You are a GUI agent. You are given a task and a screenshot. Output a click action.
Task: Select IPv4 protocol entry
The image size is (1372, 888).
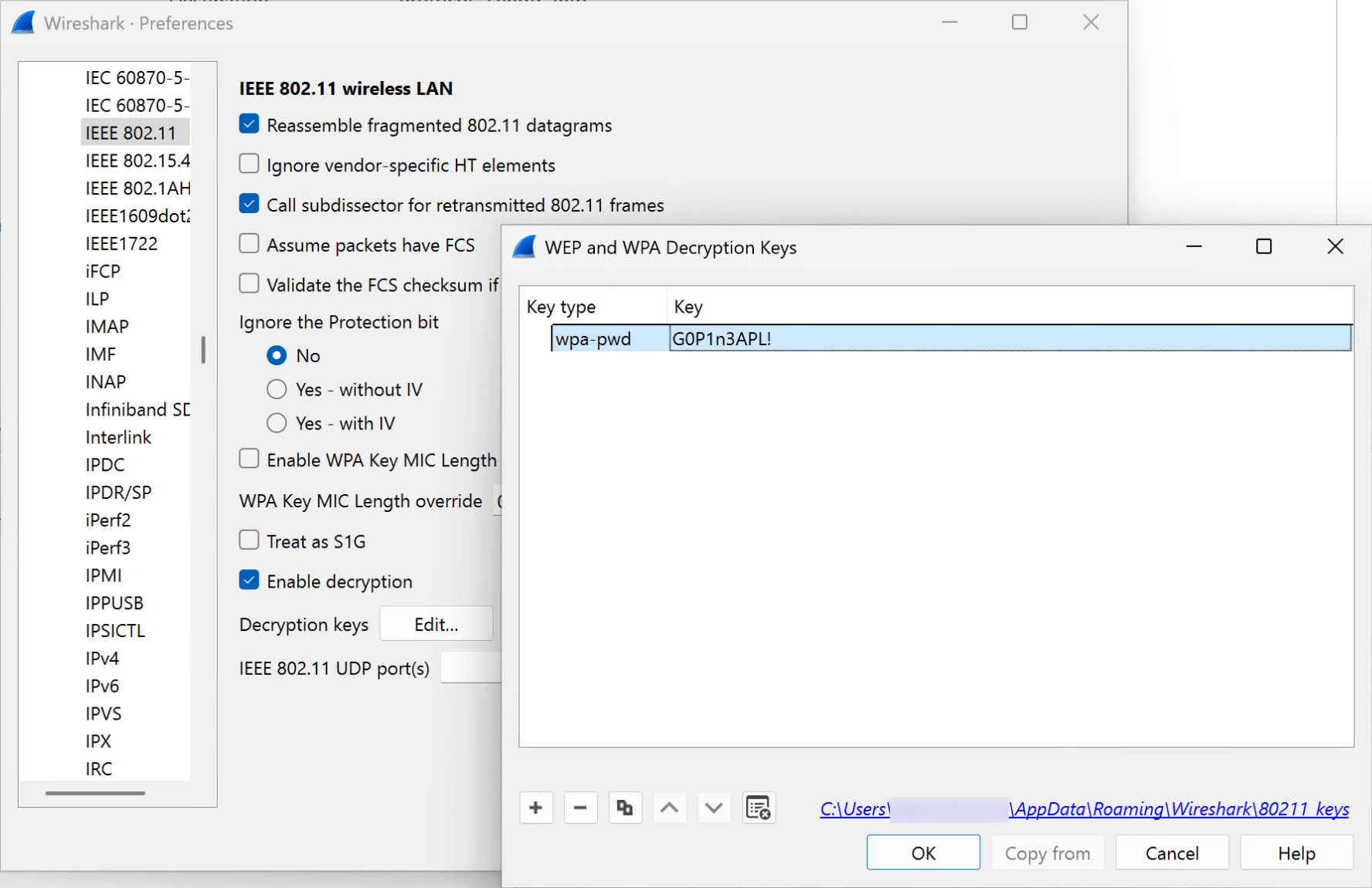coord(102,659)
